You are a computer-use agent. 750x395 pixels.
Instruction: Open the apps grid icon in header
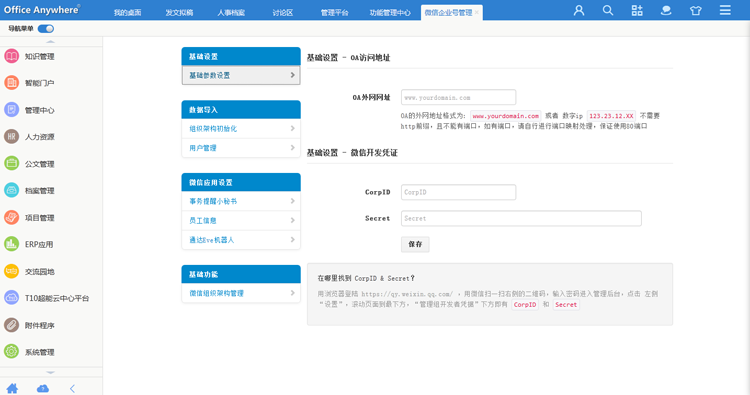(x=637, y=10)
